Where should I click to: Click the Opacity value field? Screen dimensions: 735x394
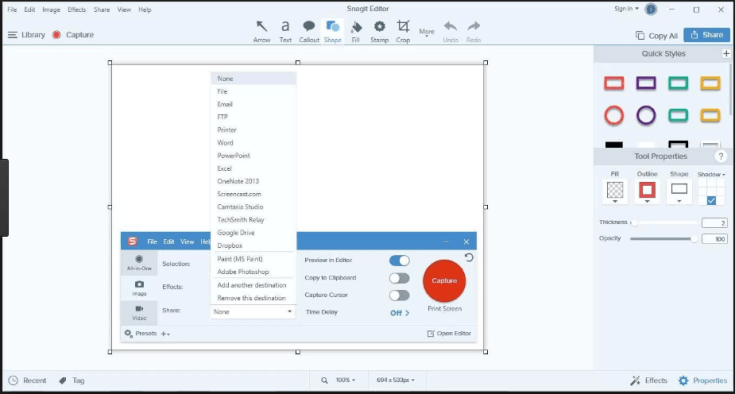(714, 239)
